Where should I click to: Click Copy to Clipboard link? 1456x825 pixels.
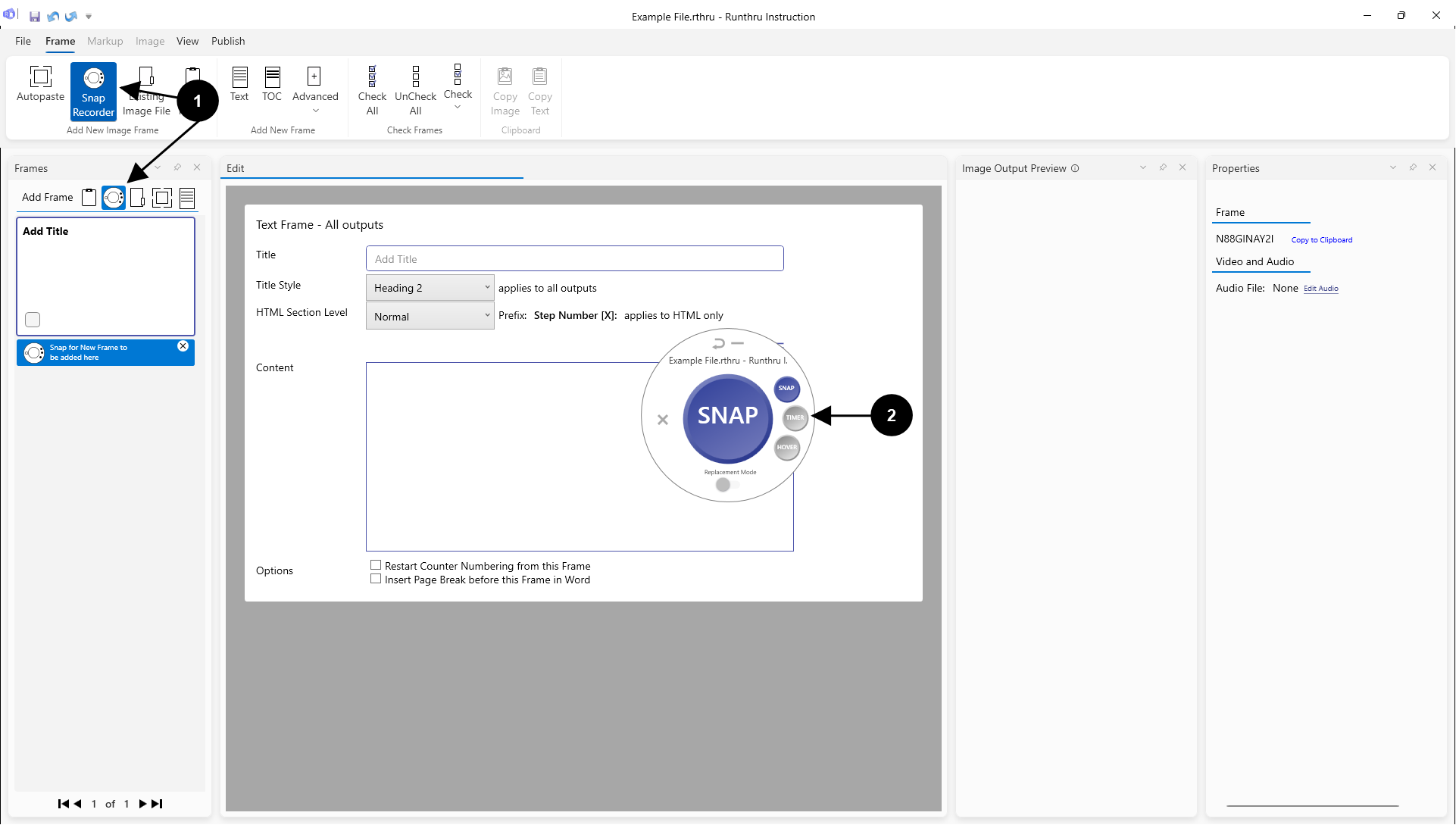tap(1321, 240)
